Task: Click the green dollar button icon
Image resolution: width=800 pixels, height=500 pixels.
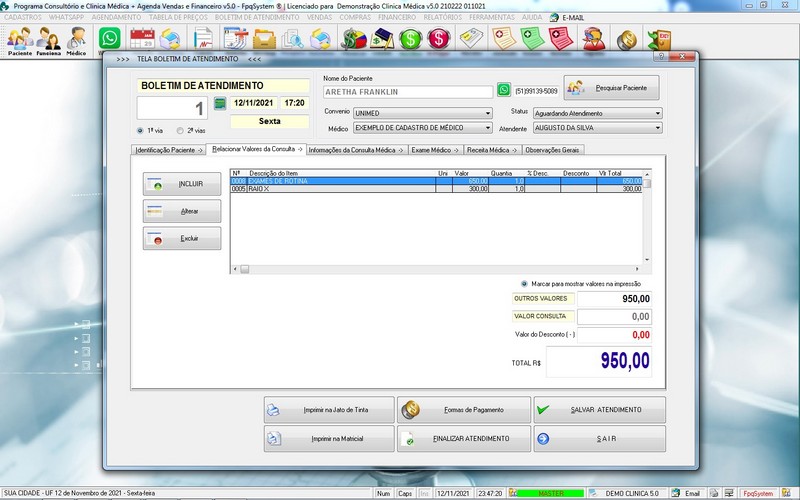Action: click(x=411, y=39)
